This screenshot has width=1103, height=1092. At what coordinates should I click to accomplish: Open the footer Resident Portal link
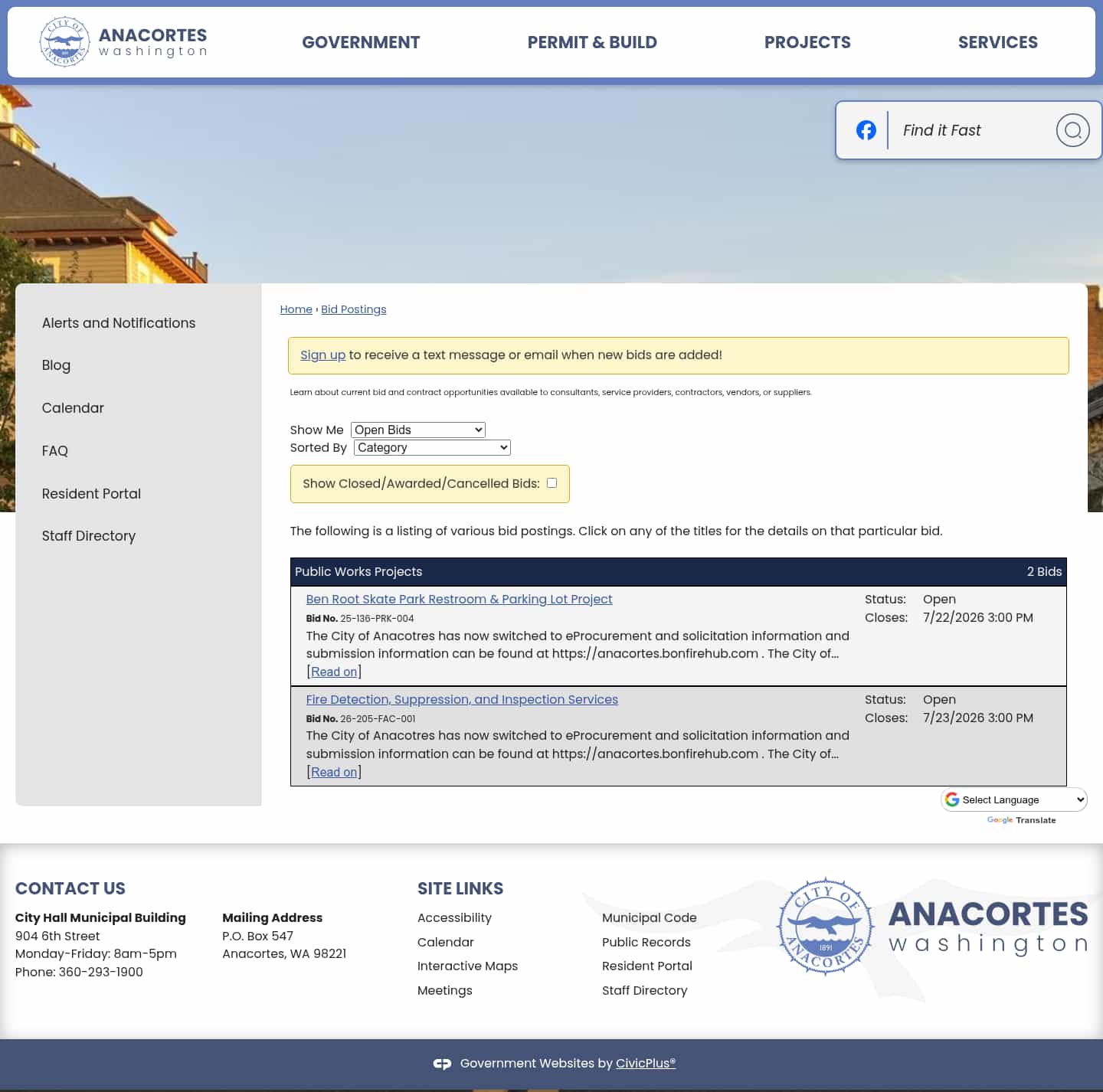646,966
